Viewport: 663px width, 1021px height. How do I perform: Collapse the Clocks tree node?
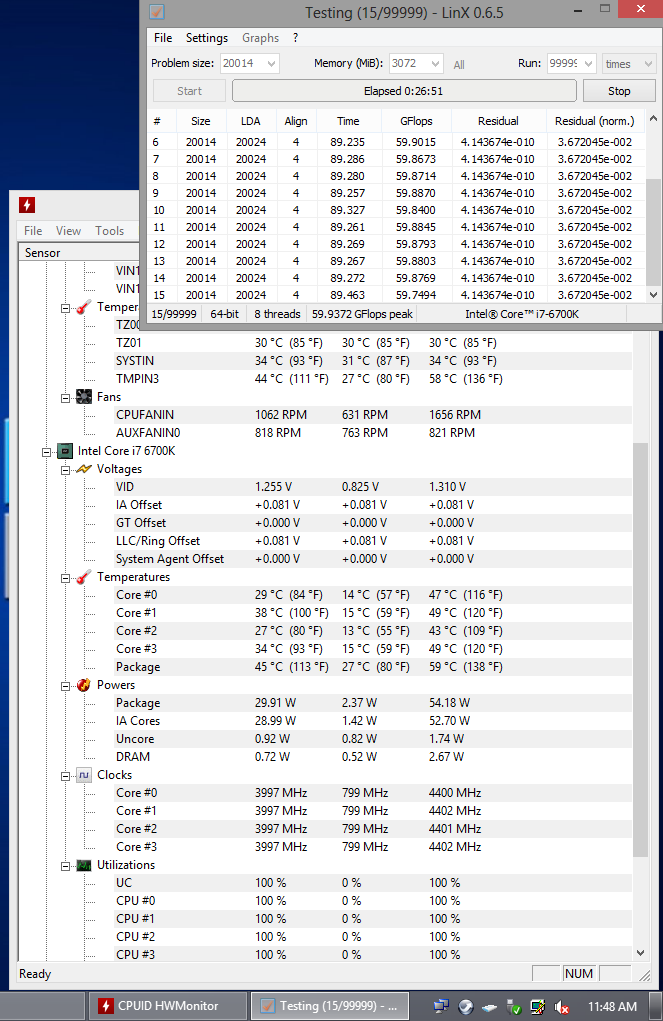click(65, 776)
